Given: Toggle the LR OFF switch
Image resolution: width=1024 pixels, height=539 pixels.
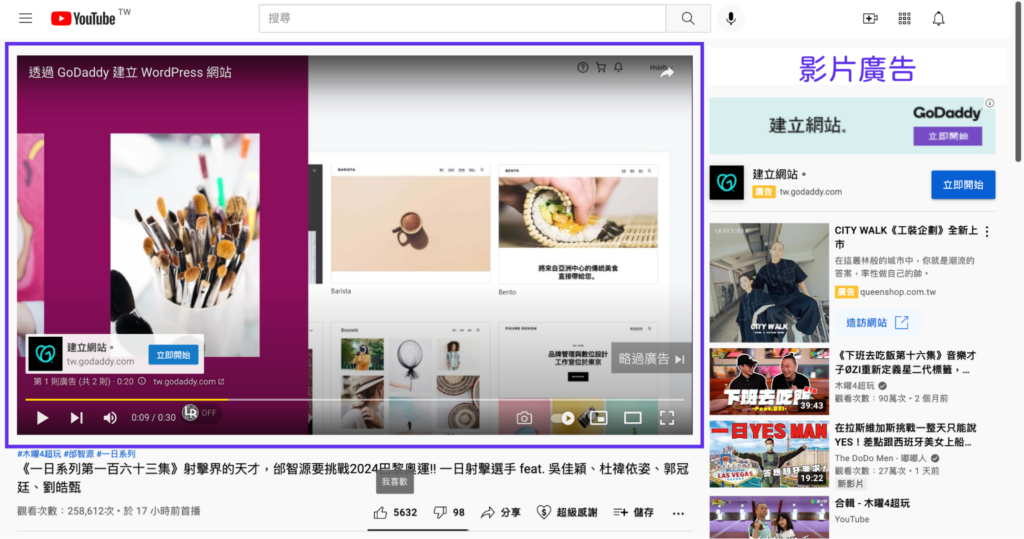Looking at the screenshot, I should coord(200,413).
